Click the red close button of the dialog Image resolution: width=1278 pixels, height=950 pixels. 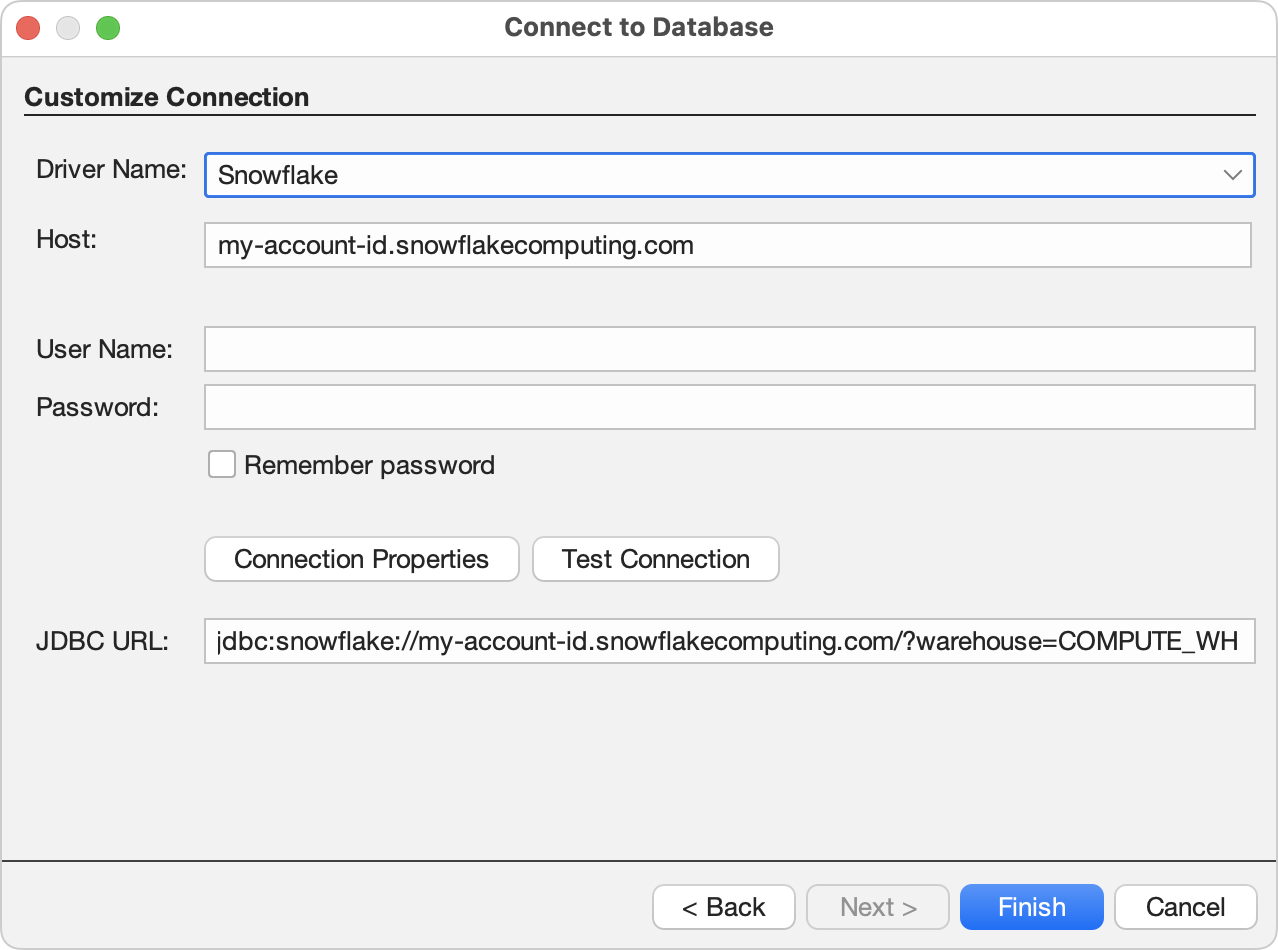pos(28,27)
